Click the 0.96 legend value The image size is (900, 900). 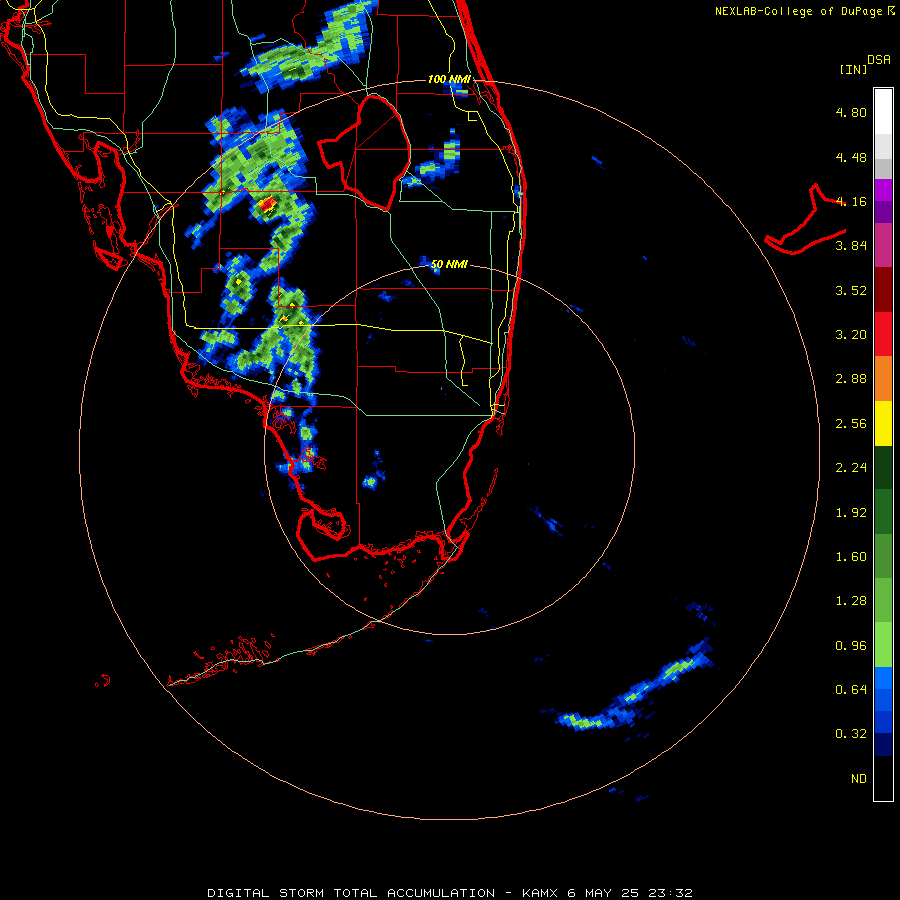click(x=851, y=646)
